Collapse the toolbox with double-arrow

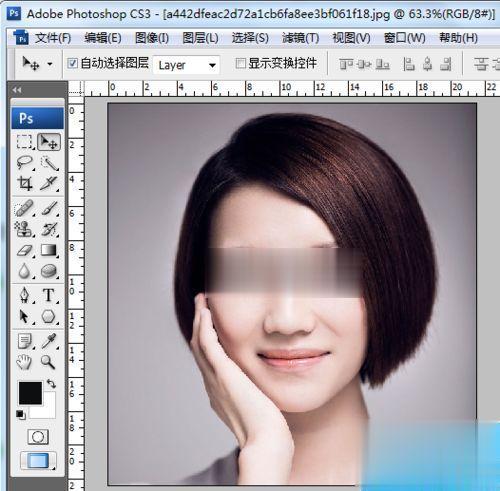tap(17, 90)
